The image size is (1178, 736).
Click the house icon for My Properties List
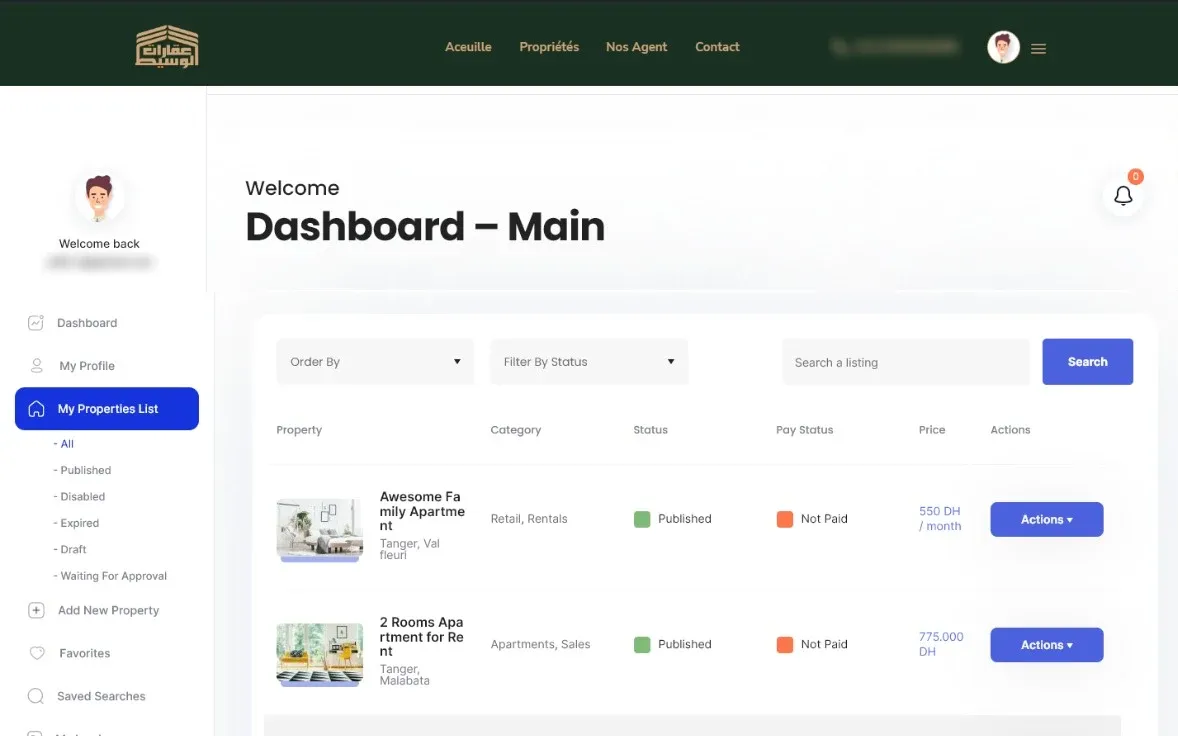point(36,409)
